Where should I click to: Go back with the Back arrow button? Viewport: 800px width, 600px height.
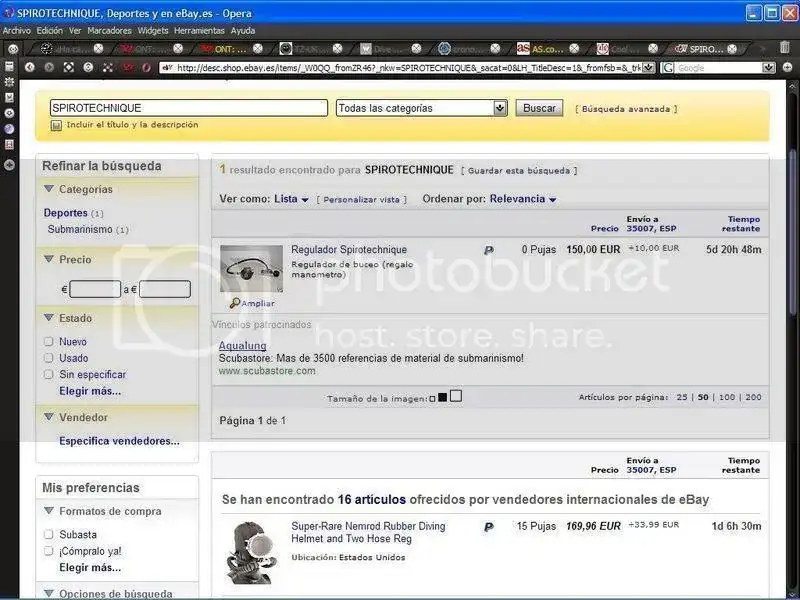30,67
